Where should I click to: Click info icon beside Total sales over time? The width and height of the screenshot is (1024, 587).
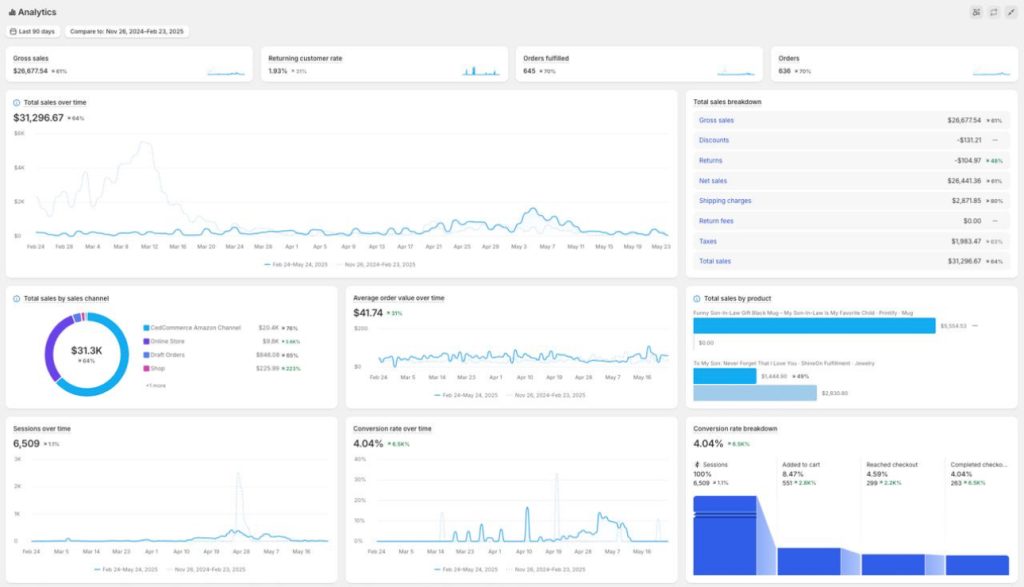(16, 102)
